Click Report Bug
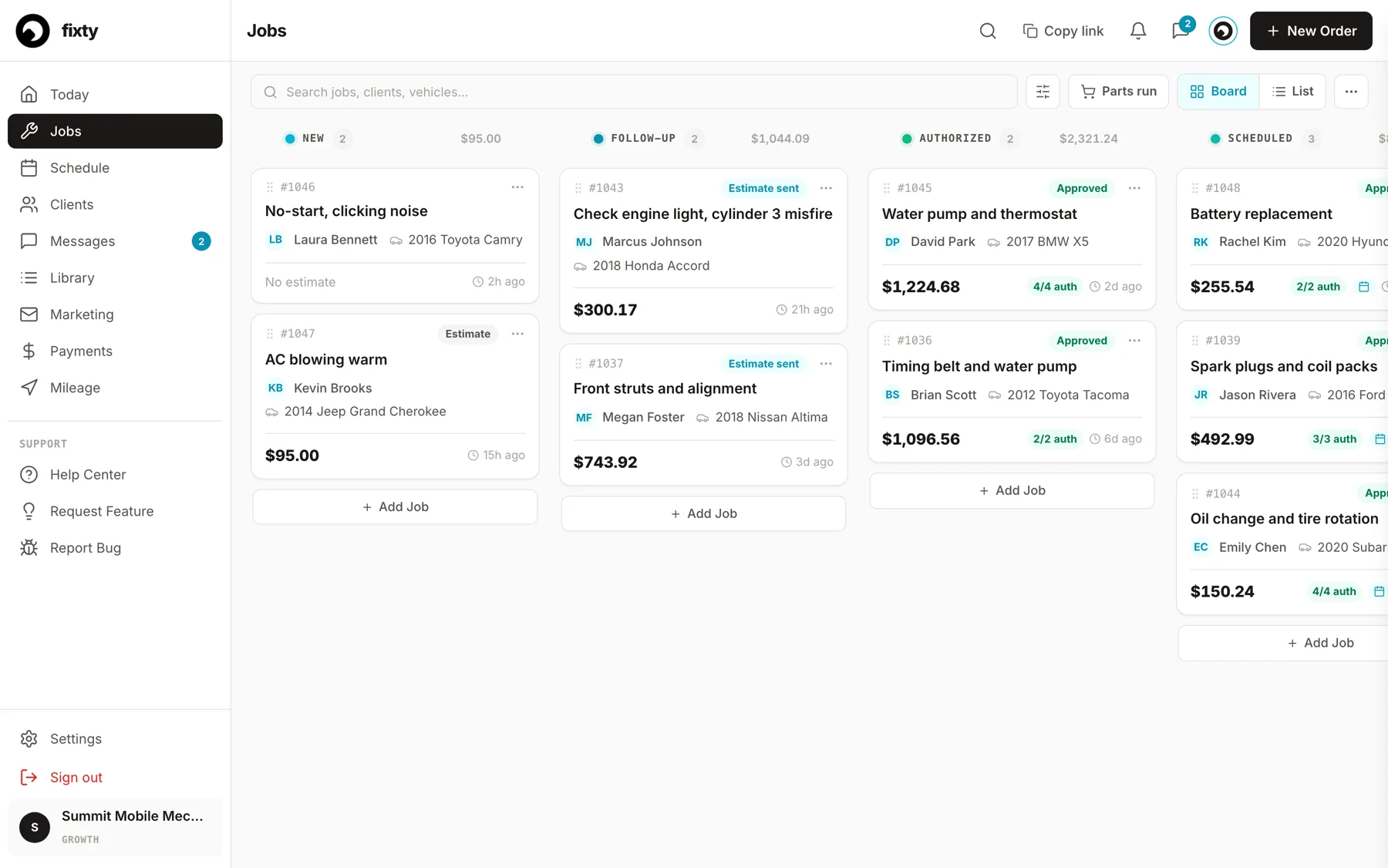Screen dimensions: 1388x868 point(115,548)
